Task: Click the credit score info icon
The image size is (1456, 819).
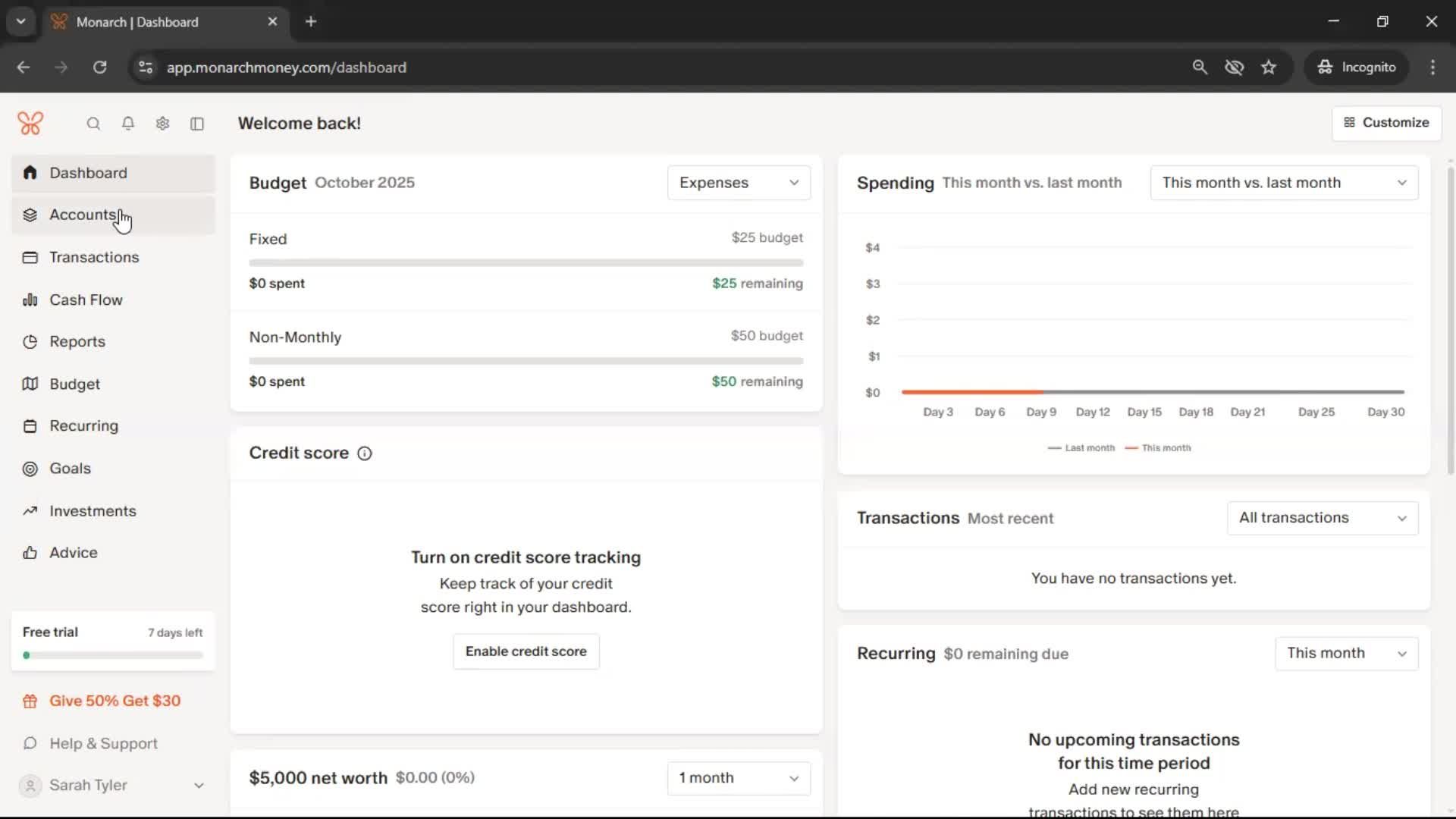Action: [x=365, y=453]
